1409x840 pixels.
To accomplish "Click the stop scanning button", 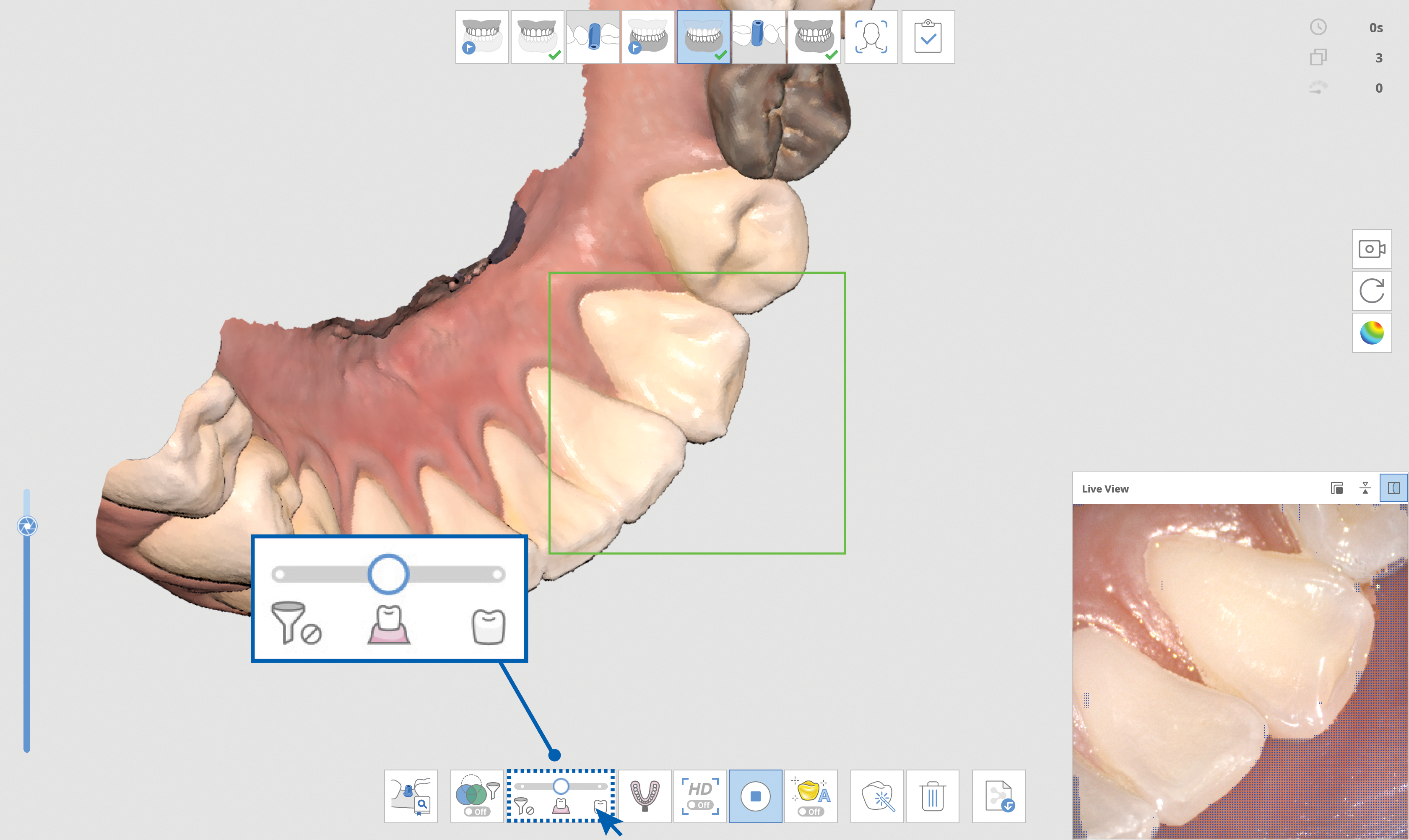I will point(756,796).
